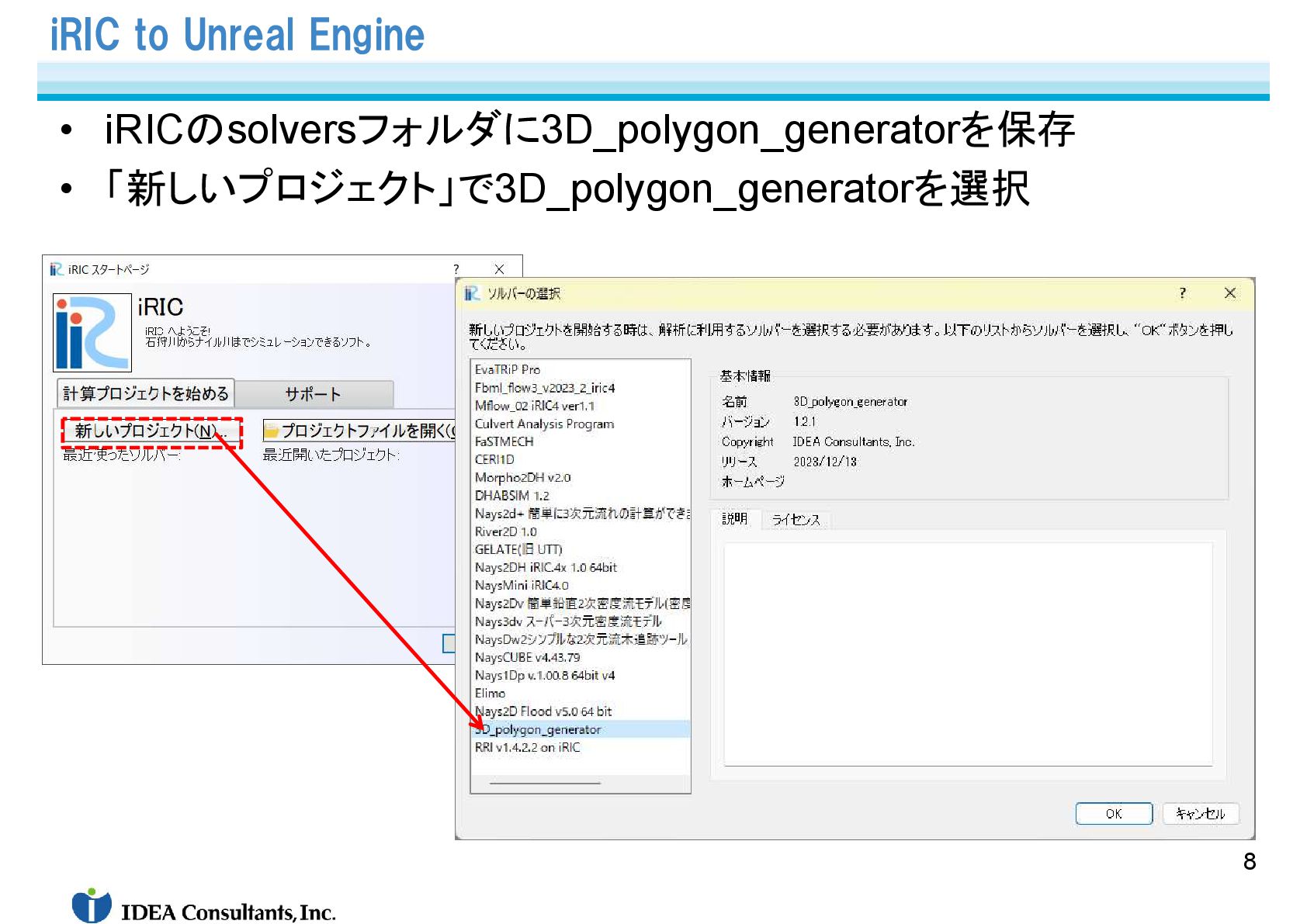Select GELATE(旧 UTT) solver
Screen dimensions: 1307x924
pyautogui.click(x=581, y=549)
